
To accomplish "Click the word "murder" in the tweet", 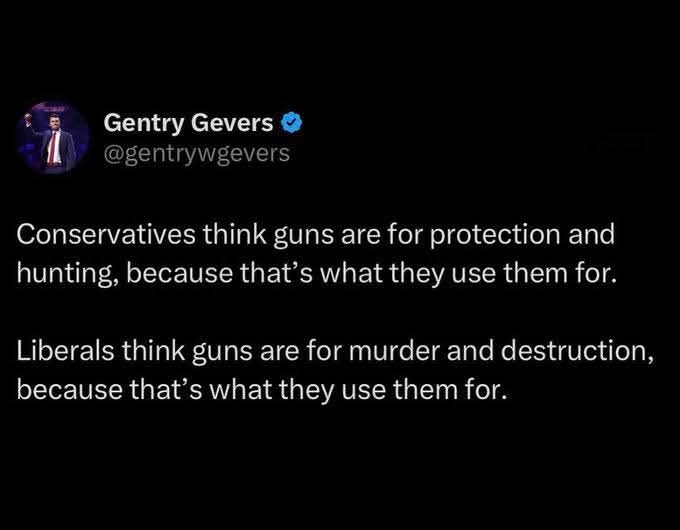I will tap(380, 351).
